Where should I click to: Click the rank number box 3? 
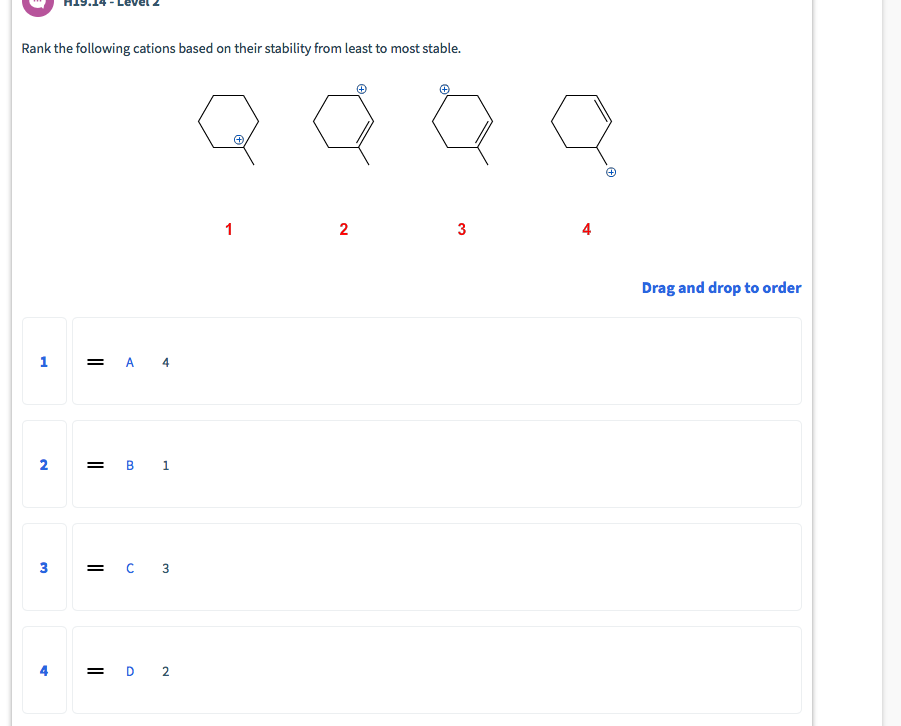click(44, 567)
